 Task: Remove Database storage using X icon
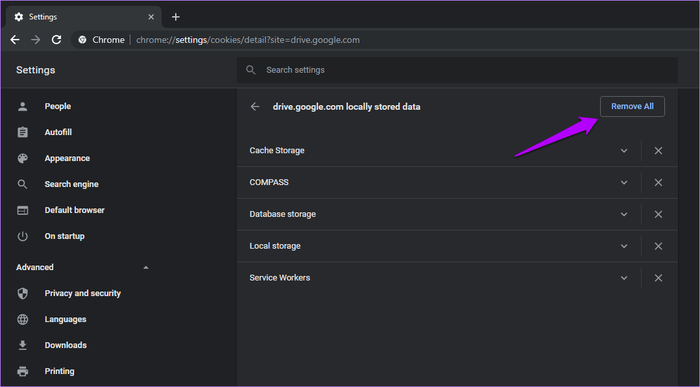click(x=658, y=214)
